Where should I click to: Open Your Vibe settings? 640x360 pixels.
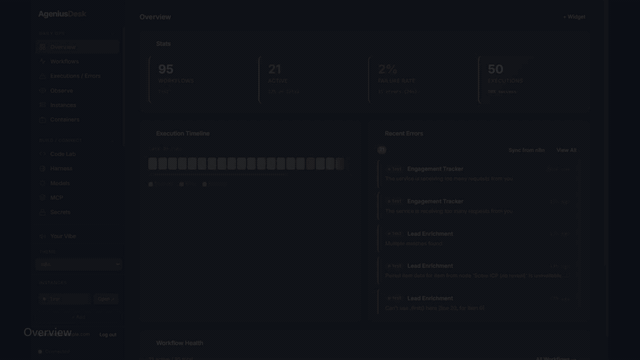[x=78, y=236]
